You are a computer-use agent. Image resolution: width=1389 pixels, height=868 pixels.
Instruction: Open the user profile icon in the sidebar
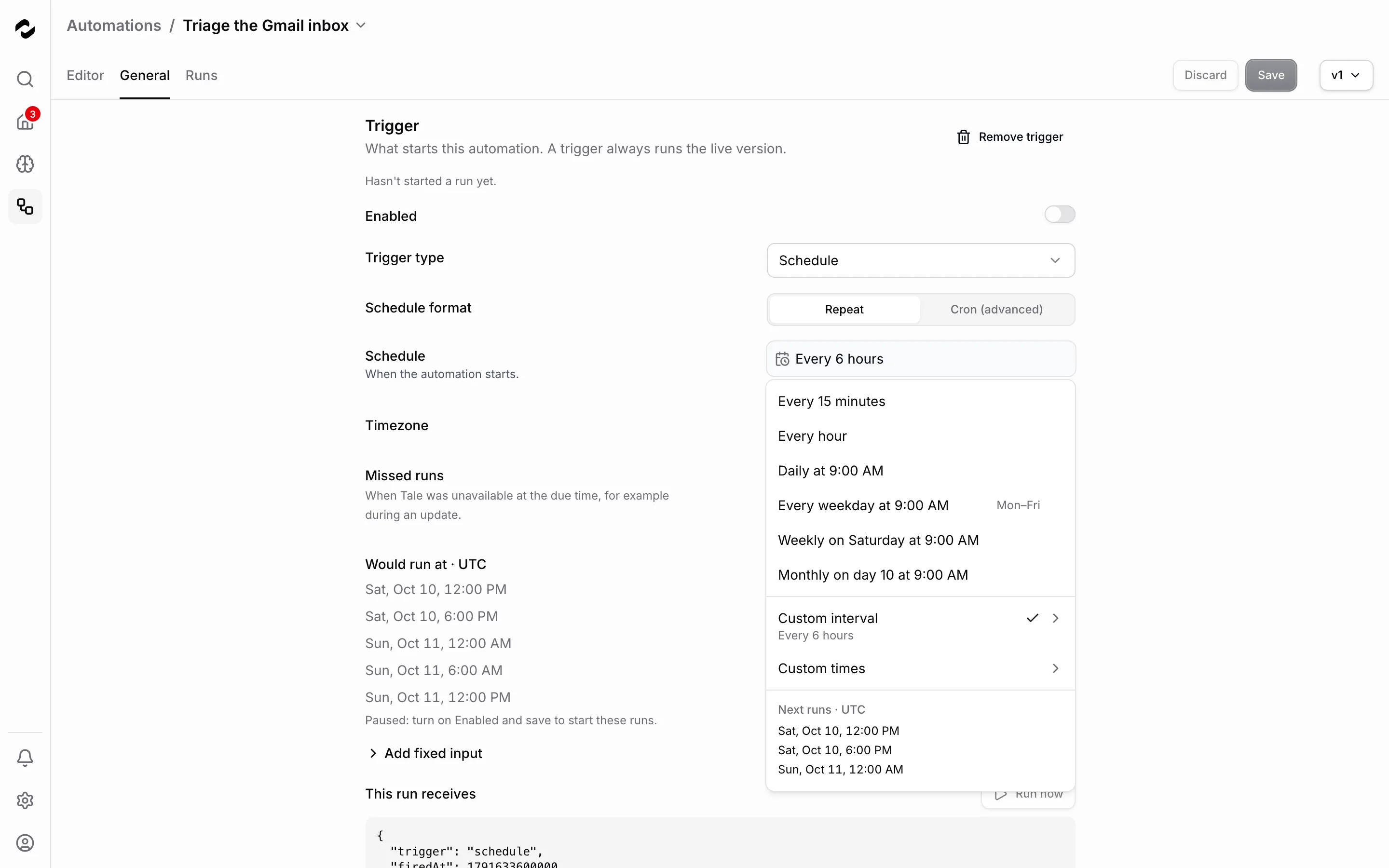tap(25, 843)
